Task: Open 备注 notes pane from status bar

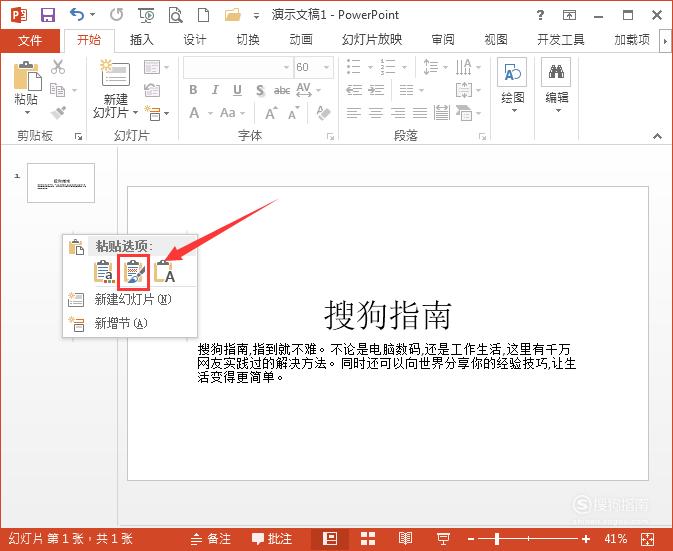Action: pos(212,539)
